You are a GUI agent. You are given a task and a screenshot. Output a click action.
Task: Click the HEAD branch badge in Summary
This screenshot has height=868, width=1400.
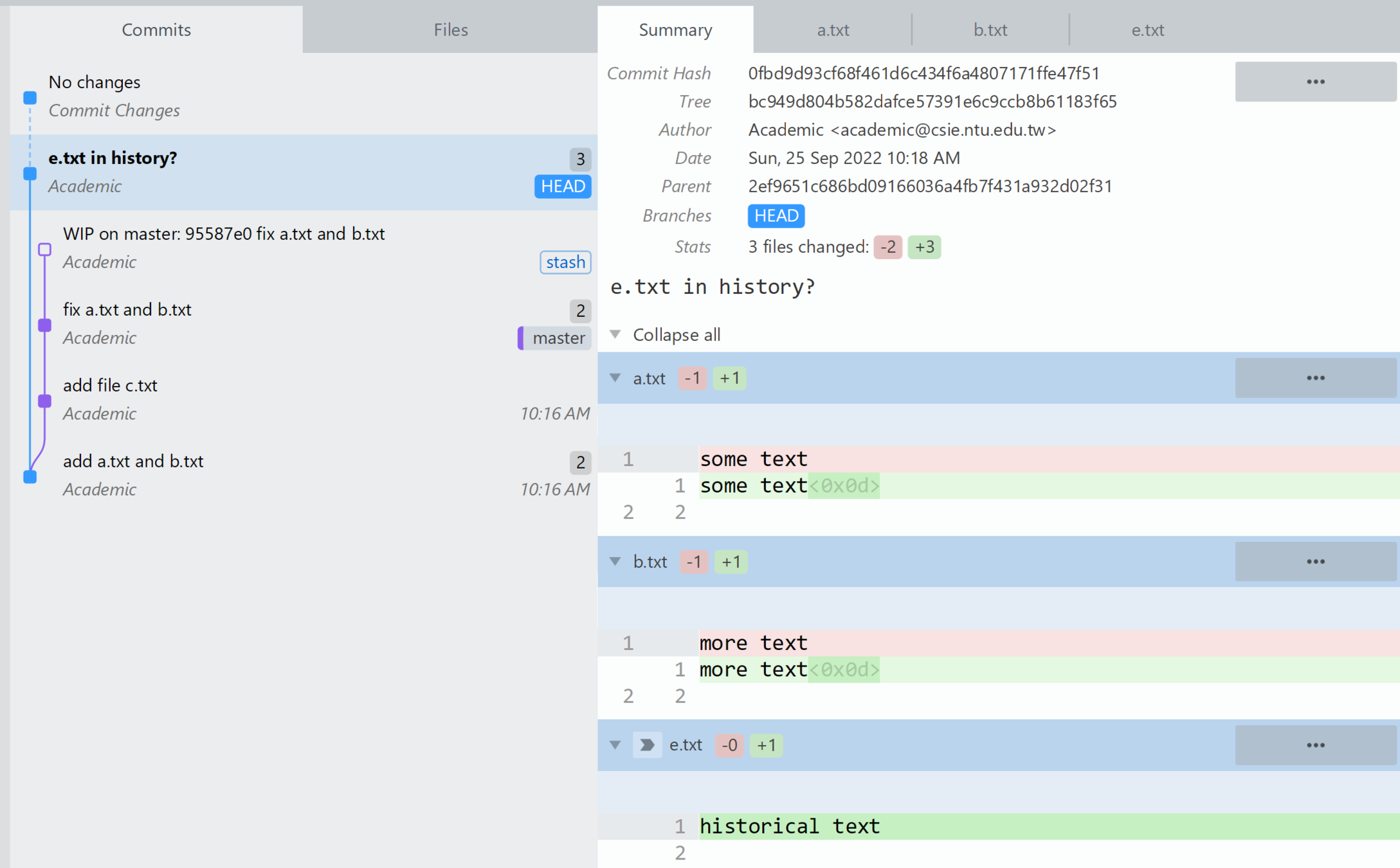[776, 216]
